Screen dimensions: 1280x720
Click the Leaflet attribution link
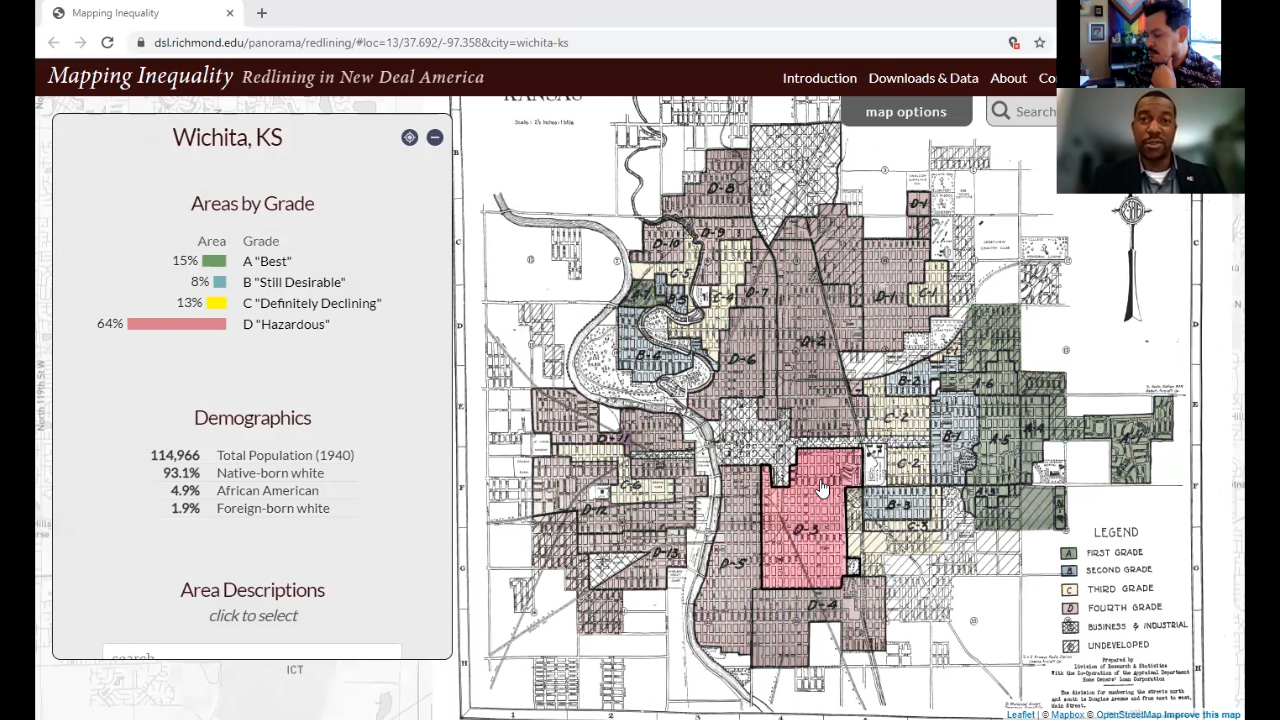1020,715
